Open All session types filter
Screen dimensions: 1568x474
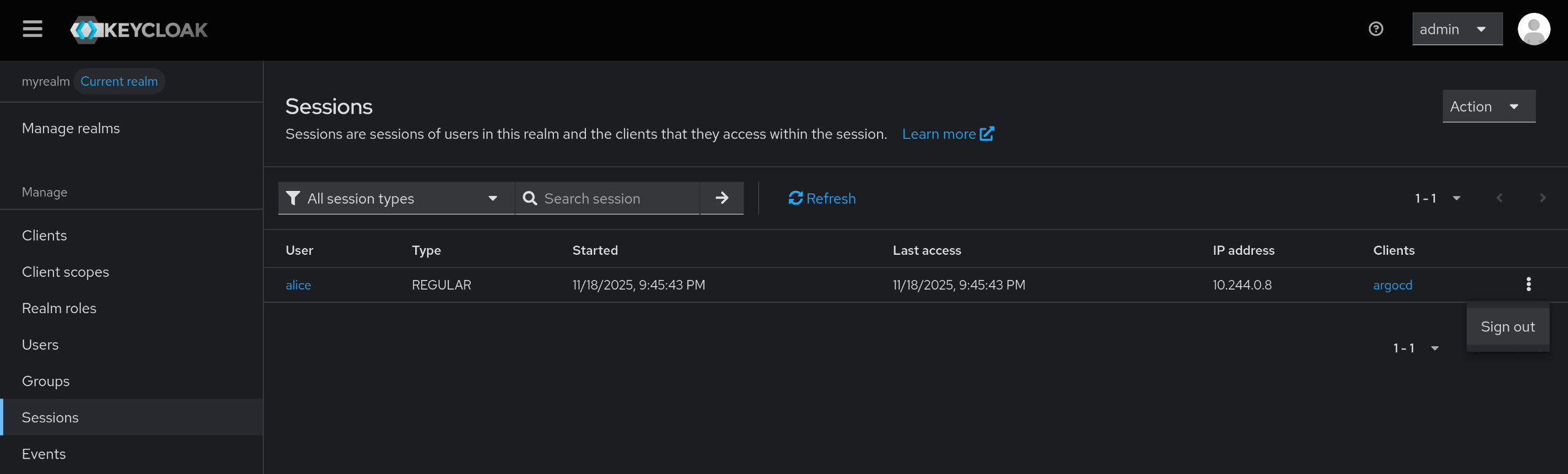(x=396, y=198)
